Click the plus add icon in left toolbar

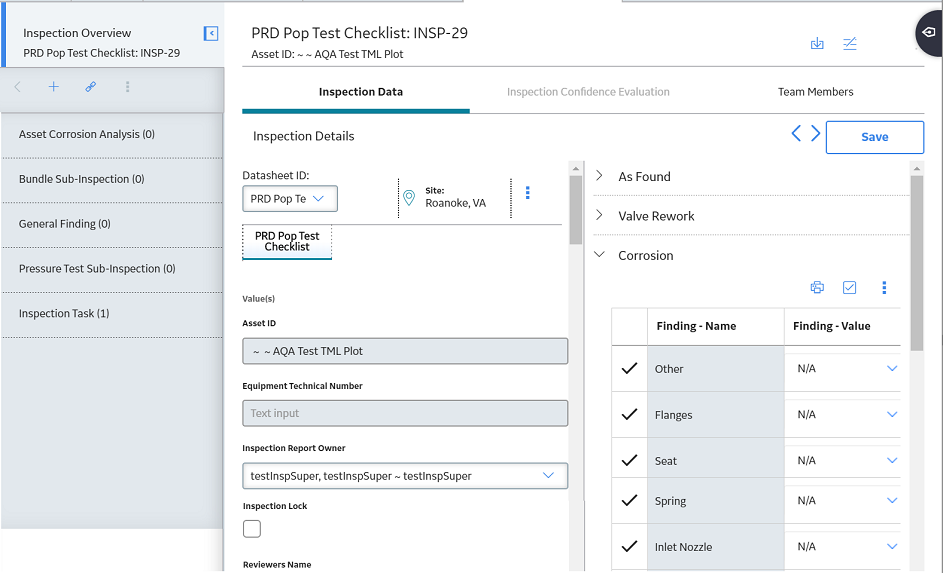(54, 87)
